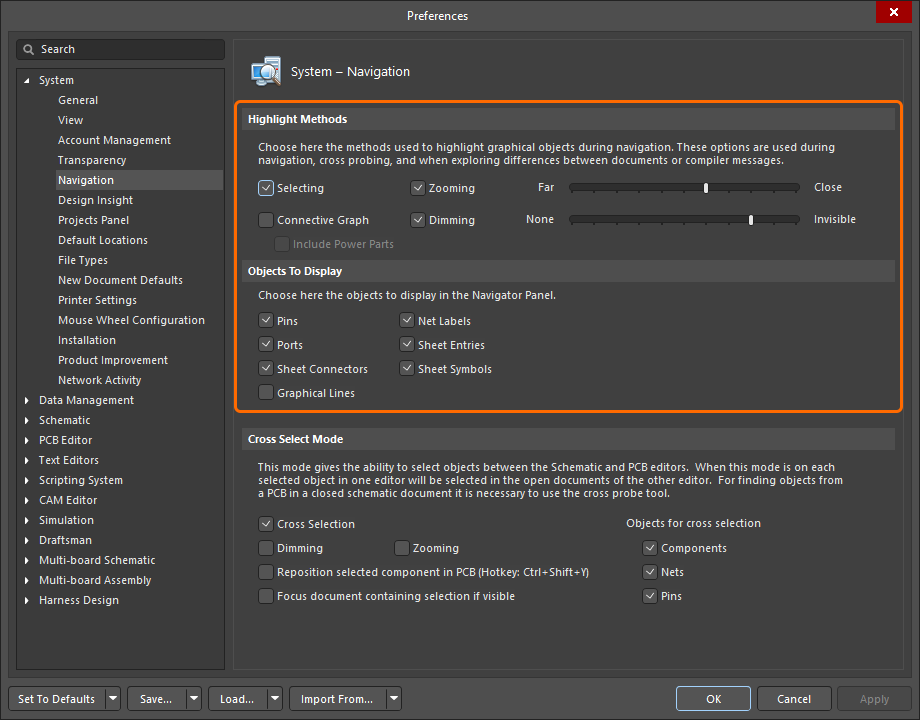Viewport: 920px width, 720px height.
Task: Click the dimming None–Invisible slider handle
Action: (x=751, y=219)
